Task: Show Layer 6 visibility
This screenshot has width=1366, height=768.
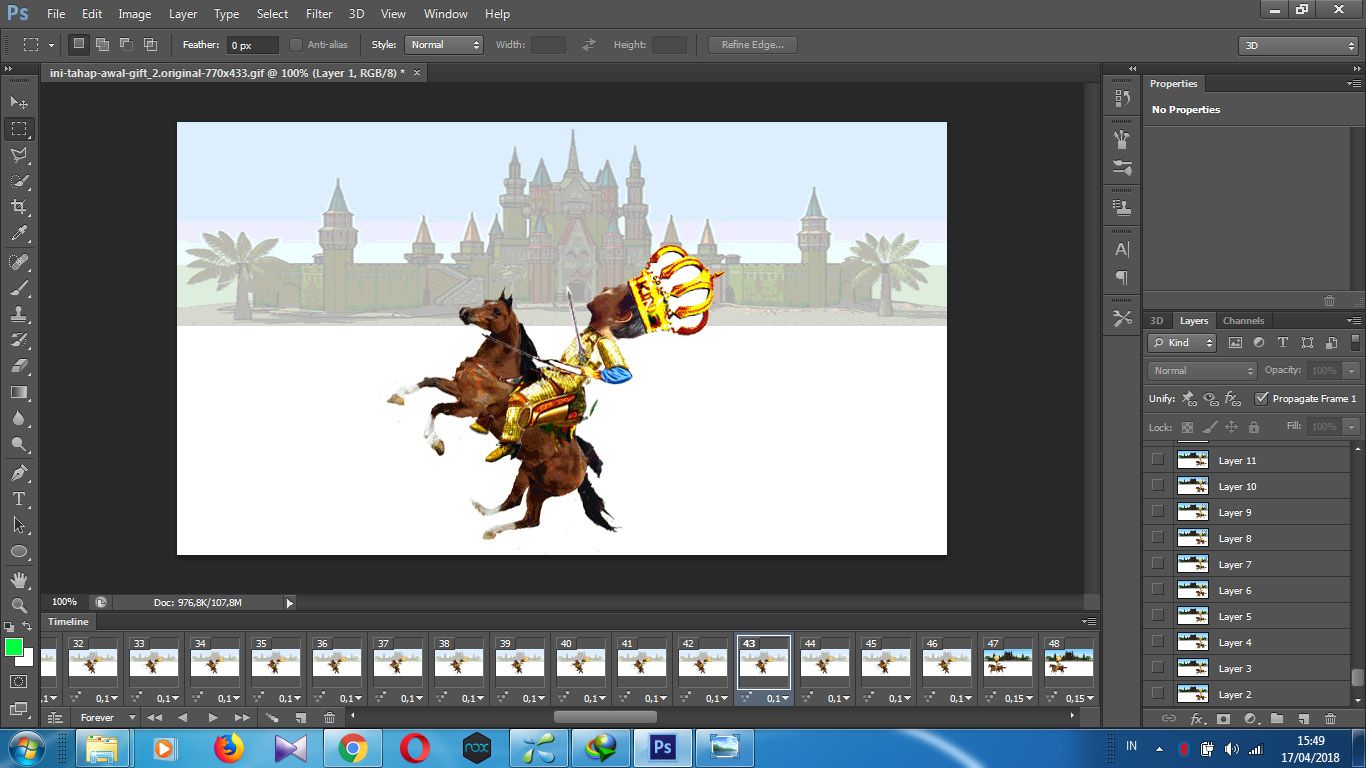Action: [x=1158, y=590]
